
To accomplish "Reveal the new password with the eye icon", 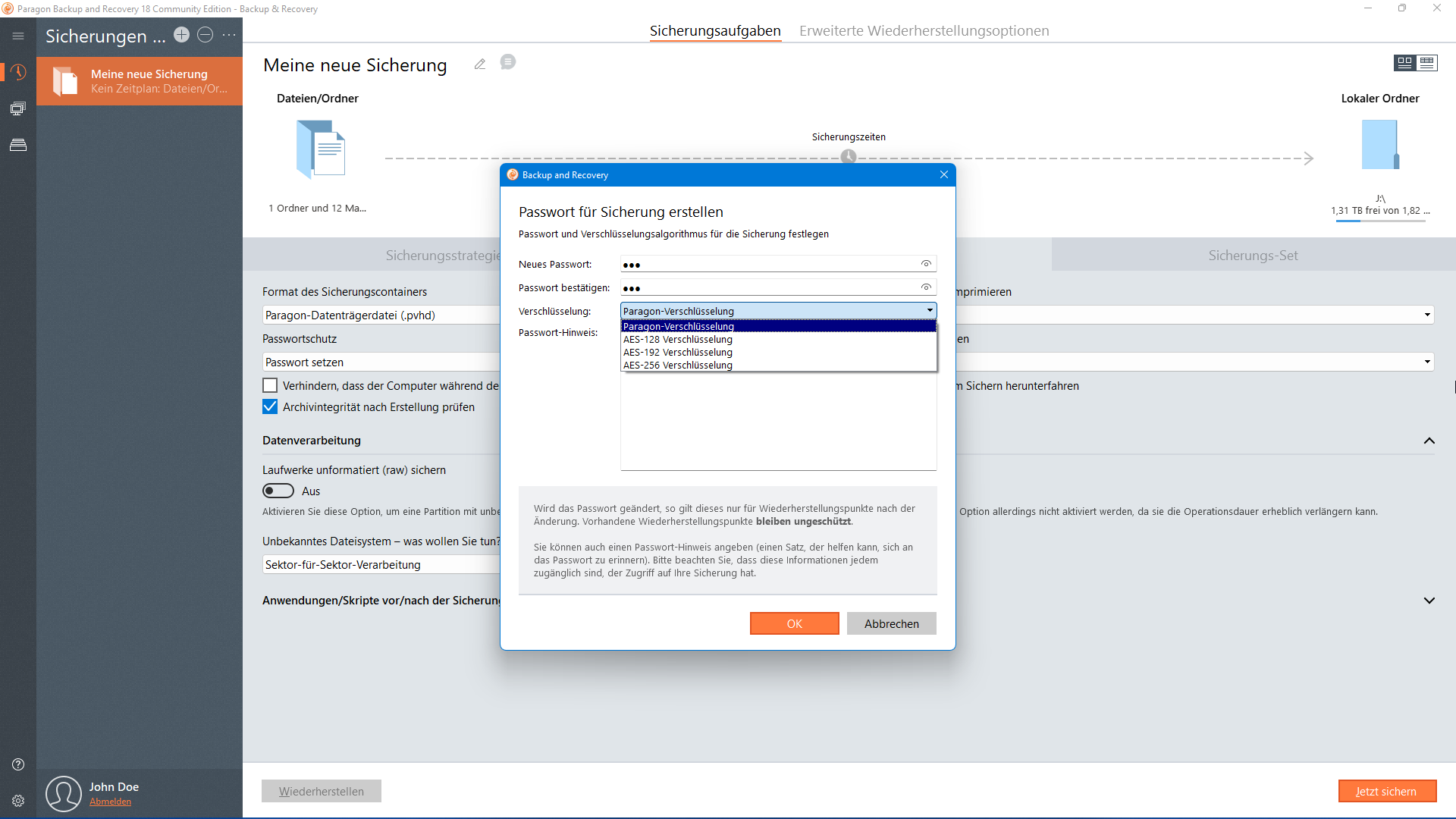I will point(926,264).
